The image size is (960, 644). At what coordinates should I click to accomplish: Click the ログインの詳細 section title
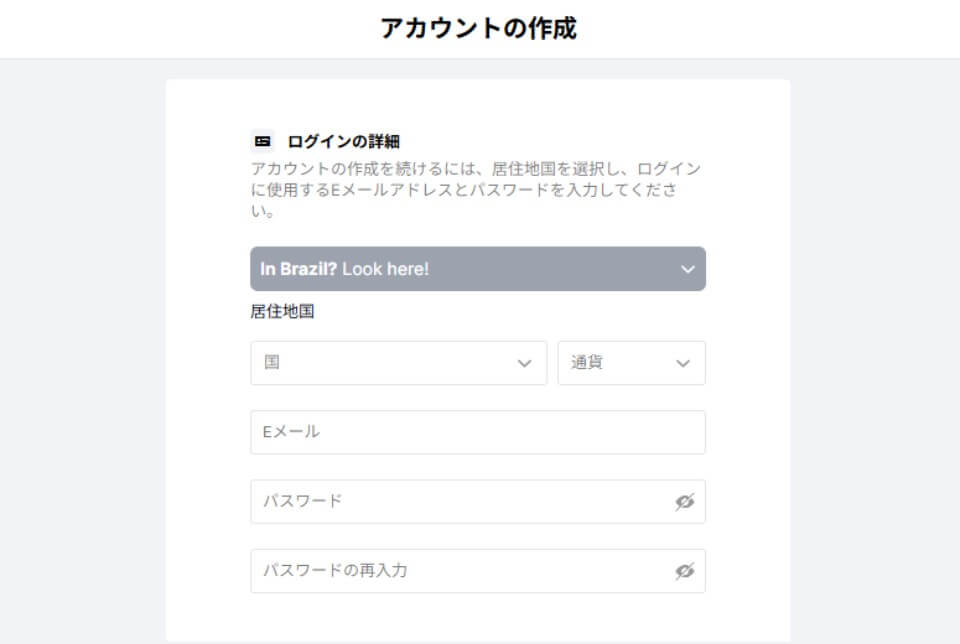[x=343, y=141]
